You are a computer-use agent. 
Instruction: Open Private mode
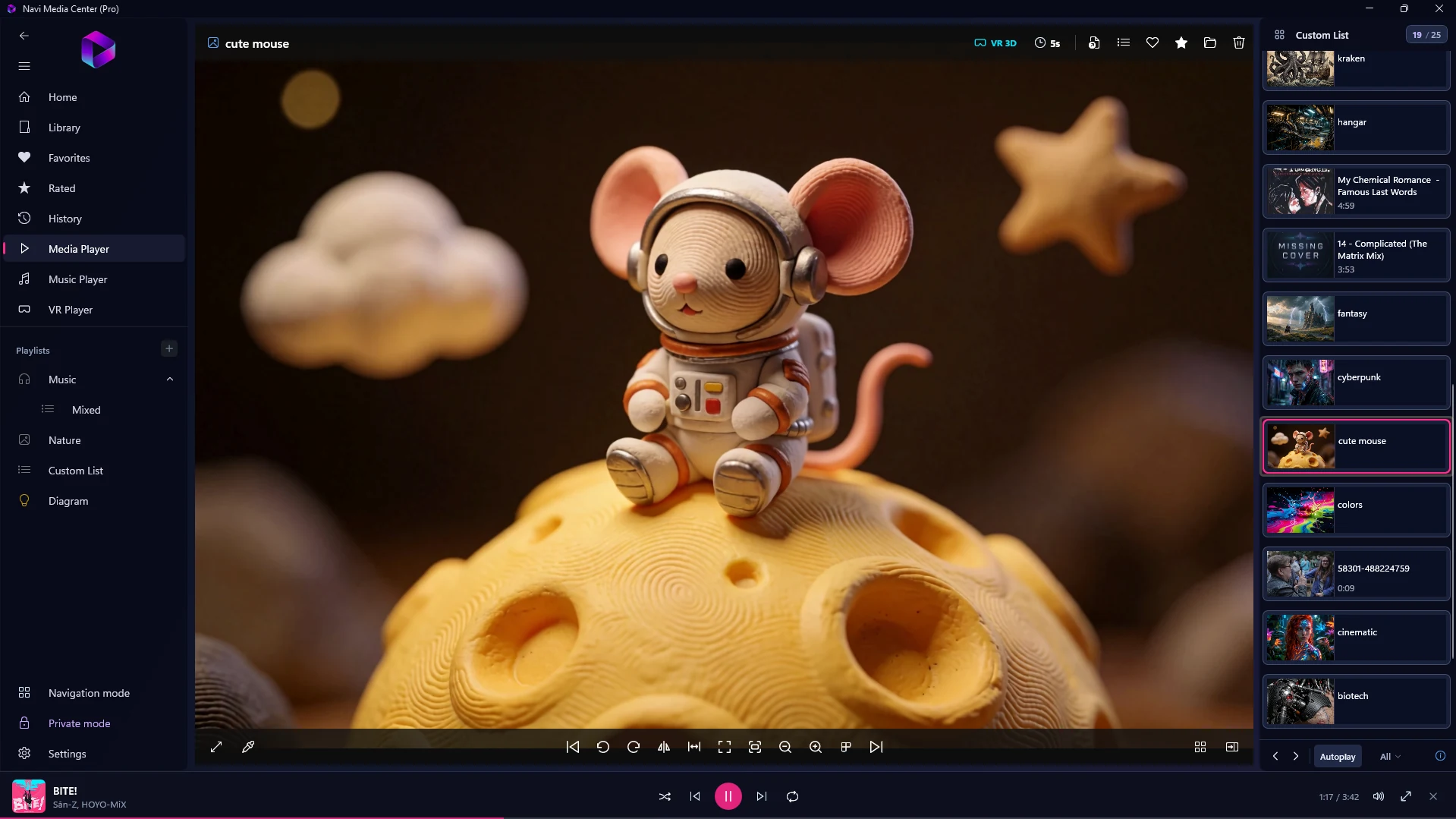click(x=94, y=723)
